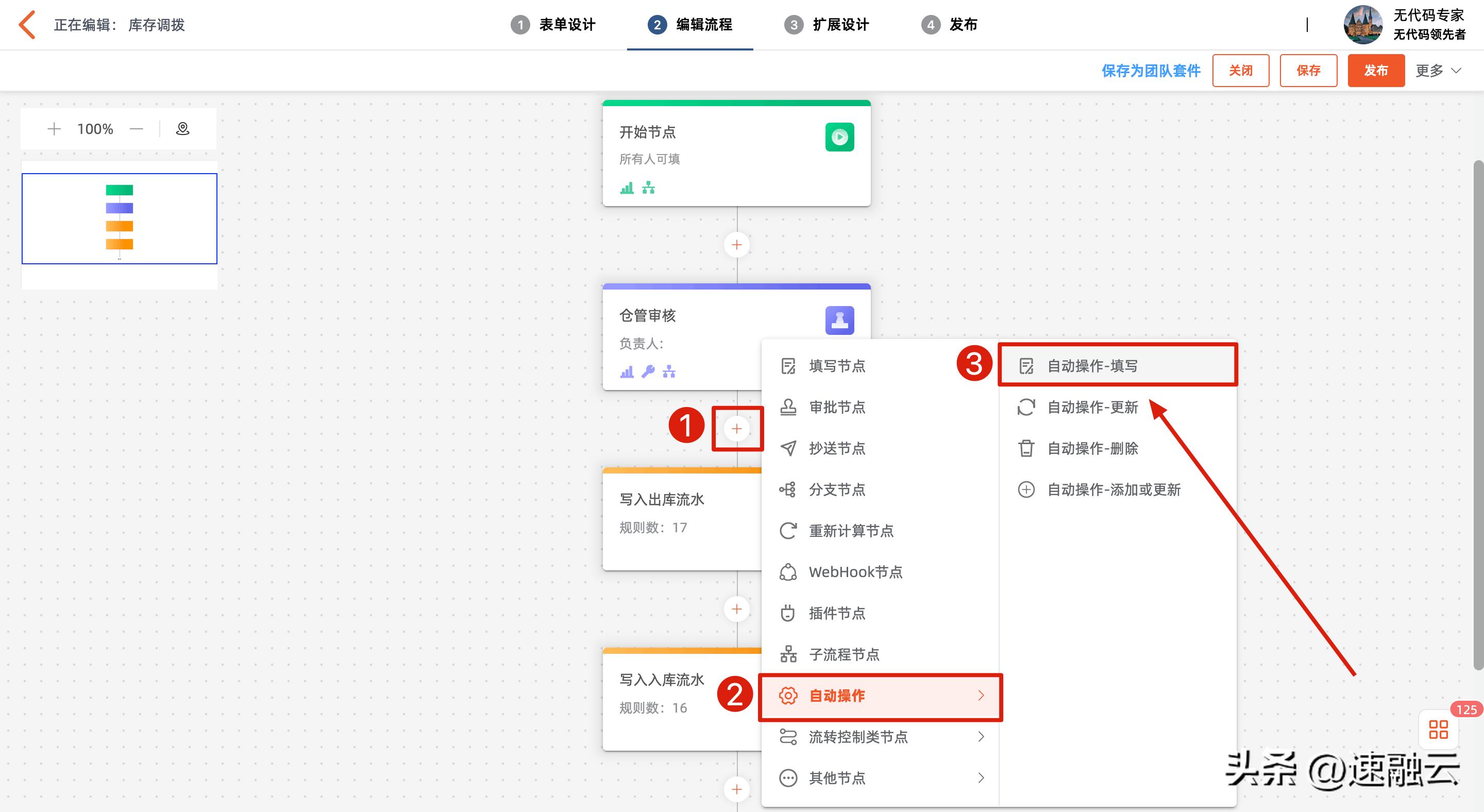Click the 审批节点 stamp icon
This screenshot has height=812, width=1484.
click(x=788, y=407)
